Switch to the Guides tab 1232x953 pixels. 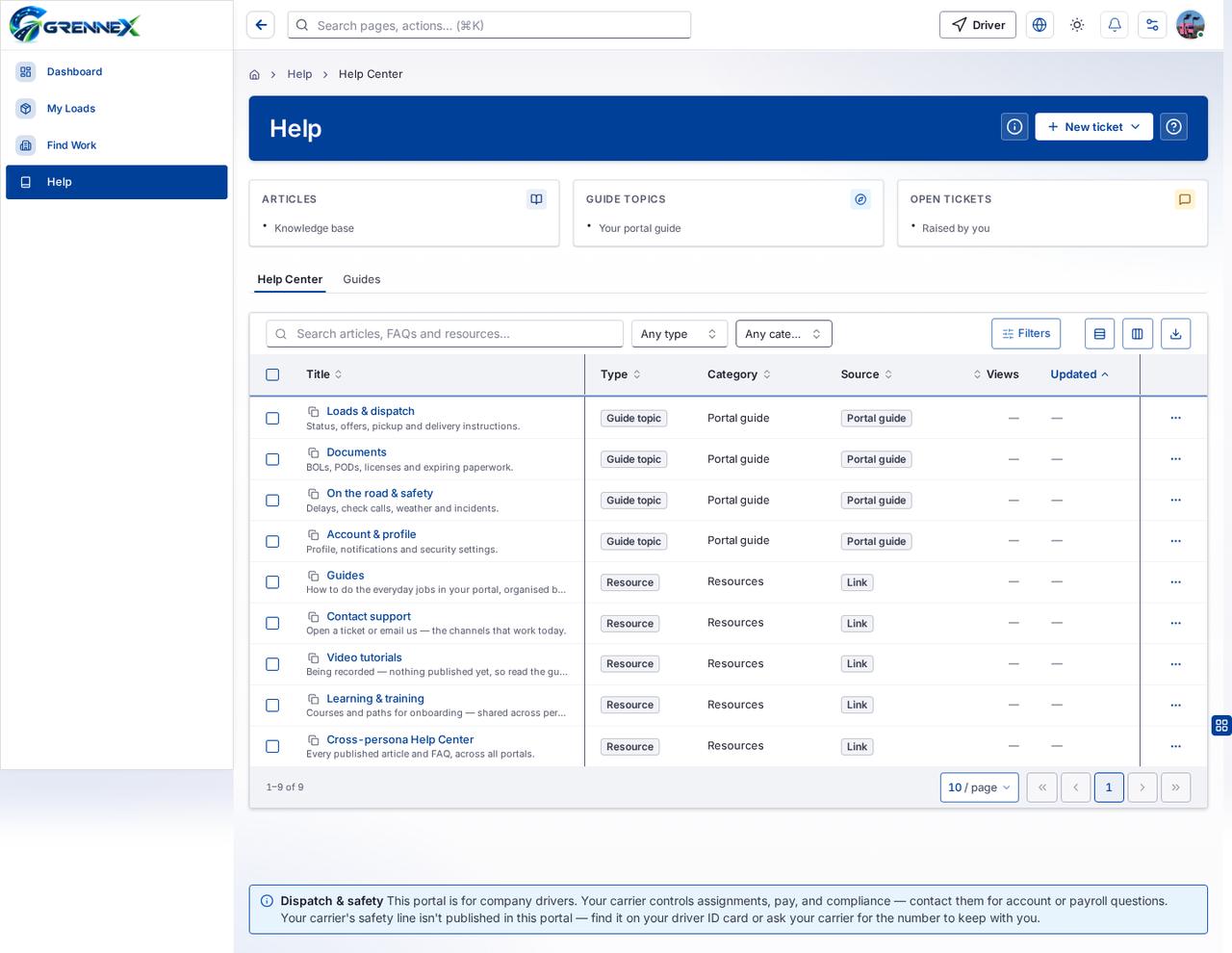point(361,279)
